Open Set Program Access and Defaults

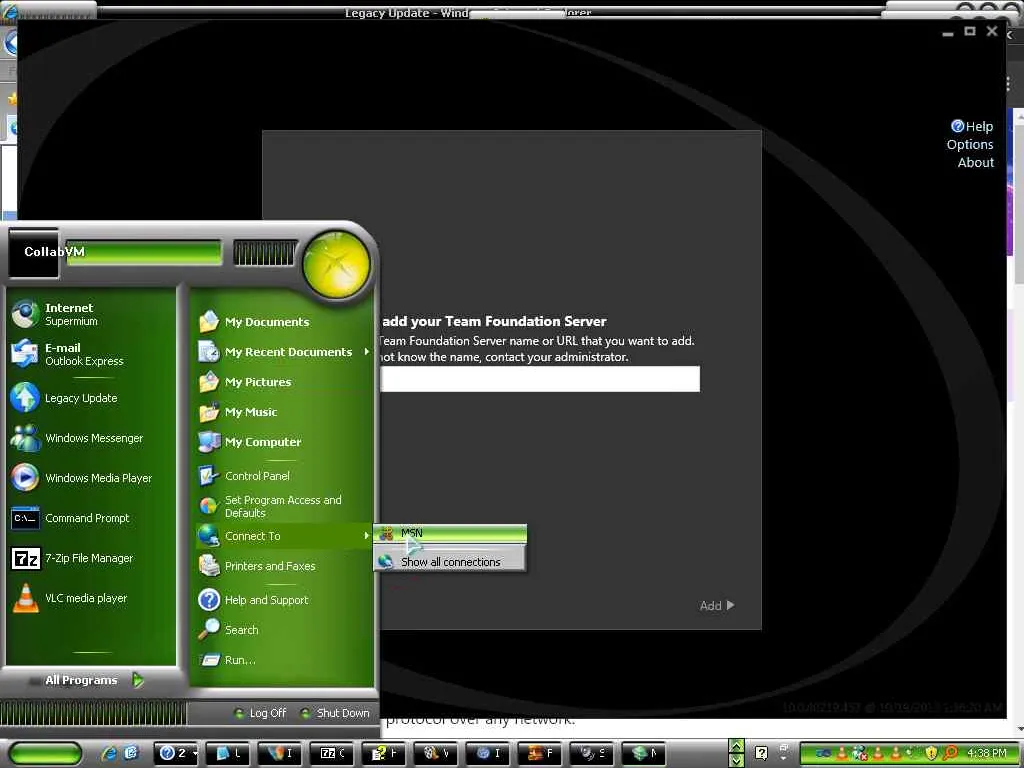point(283,506)
